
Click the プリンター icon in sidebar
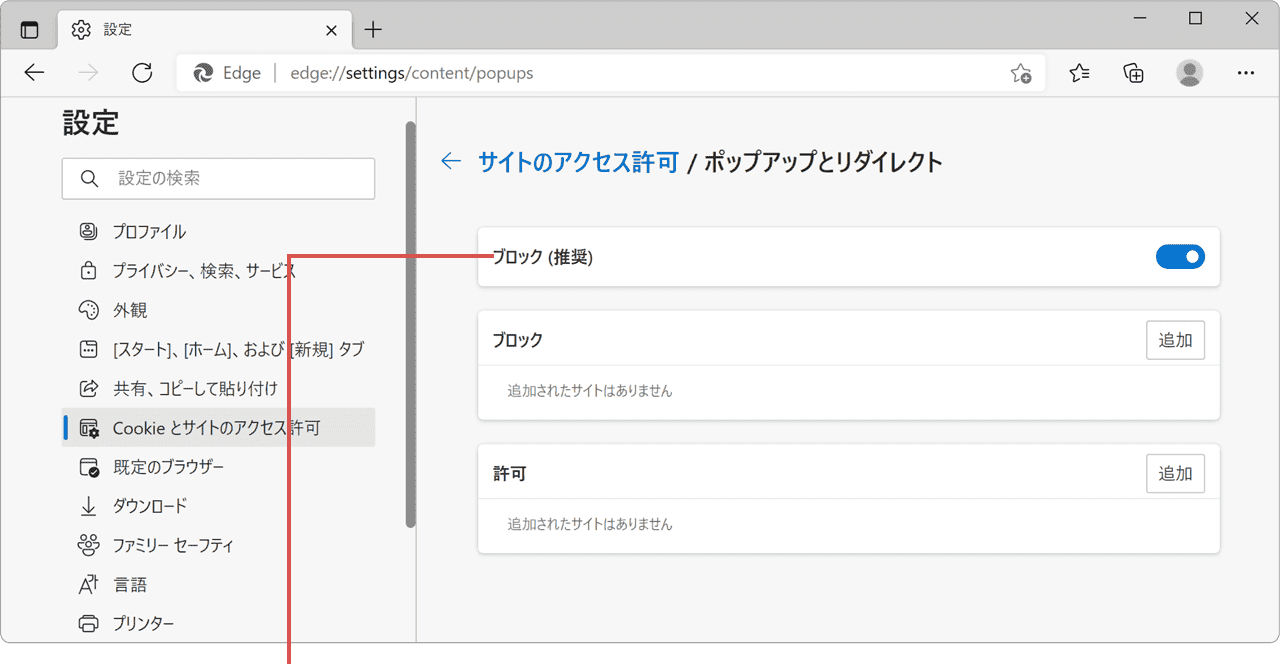[88, 623]
